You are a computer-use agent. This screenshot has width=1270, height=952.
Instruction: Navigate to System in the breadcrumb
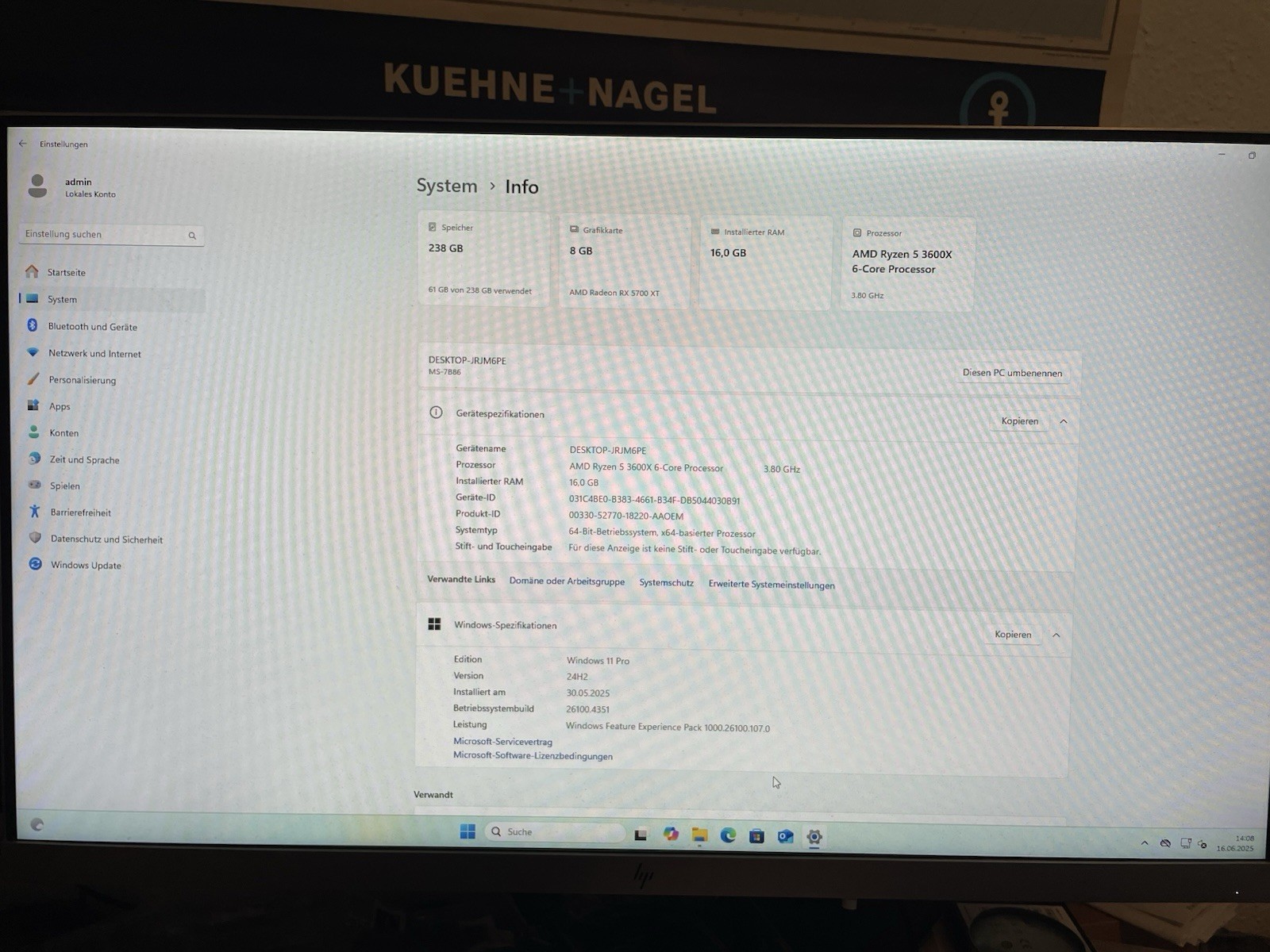tap(447, 186)
